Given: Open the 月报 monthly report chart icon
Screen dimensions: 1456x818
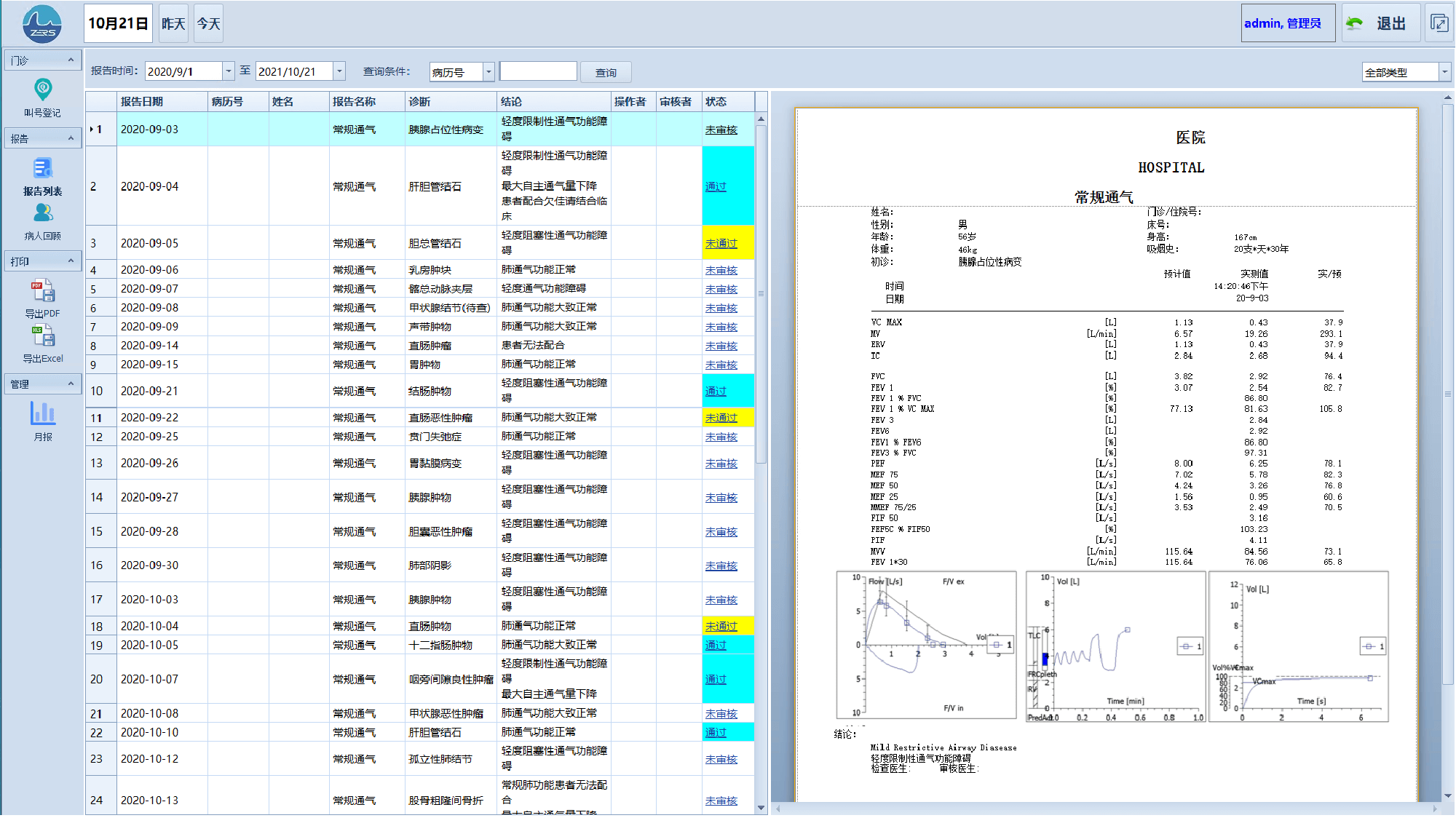Looking at the screenshot, I should pyautogui.click(x=43, y=413).
